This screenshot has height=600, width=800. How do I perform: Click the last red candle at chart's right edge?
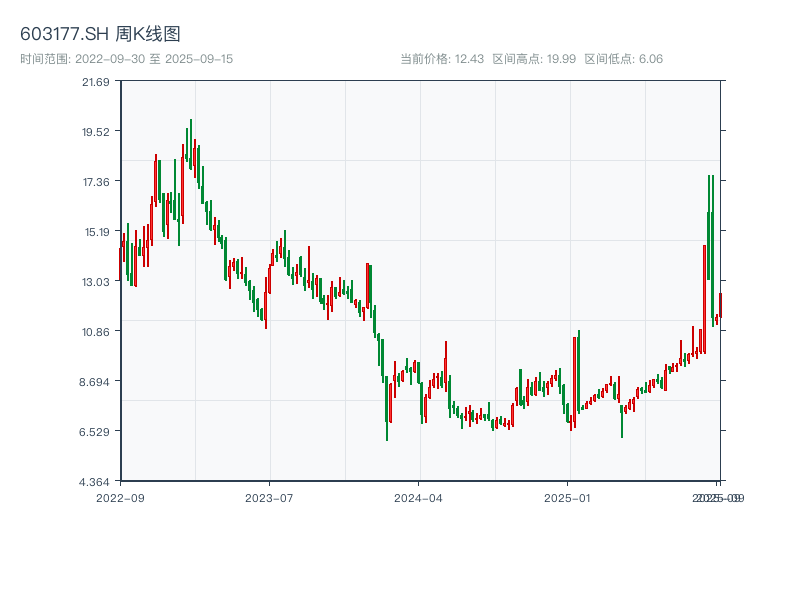[x=720, y=305]
